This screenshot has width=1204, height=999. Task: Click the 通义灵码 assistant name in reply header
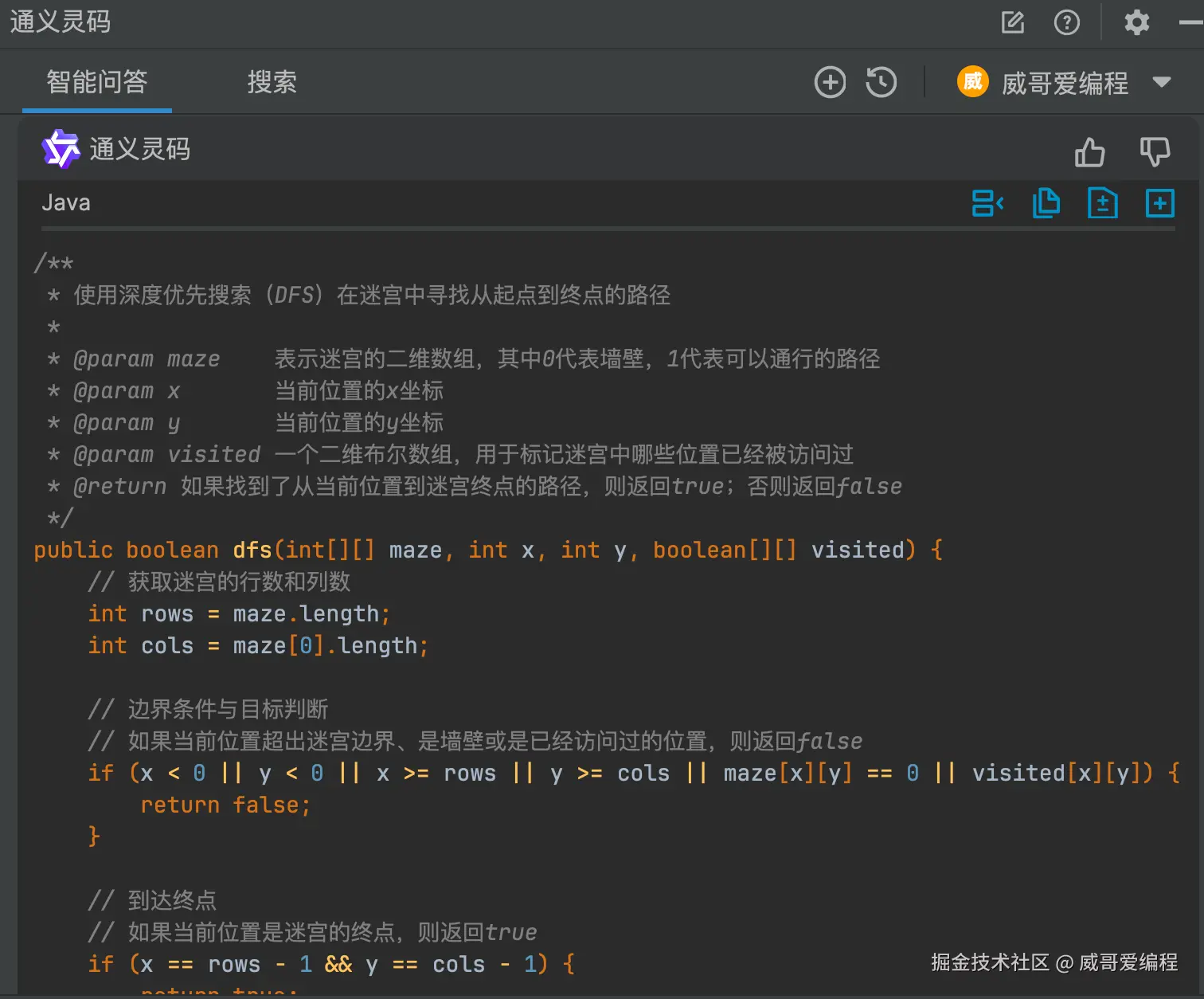click(140, 149)
